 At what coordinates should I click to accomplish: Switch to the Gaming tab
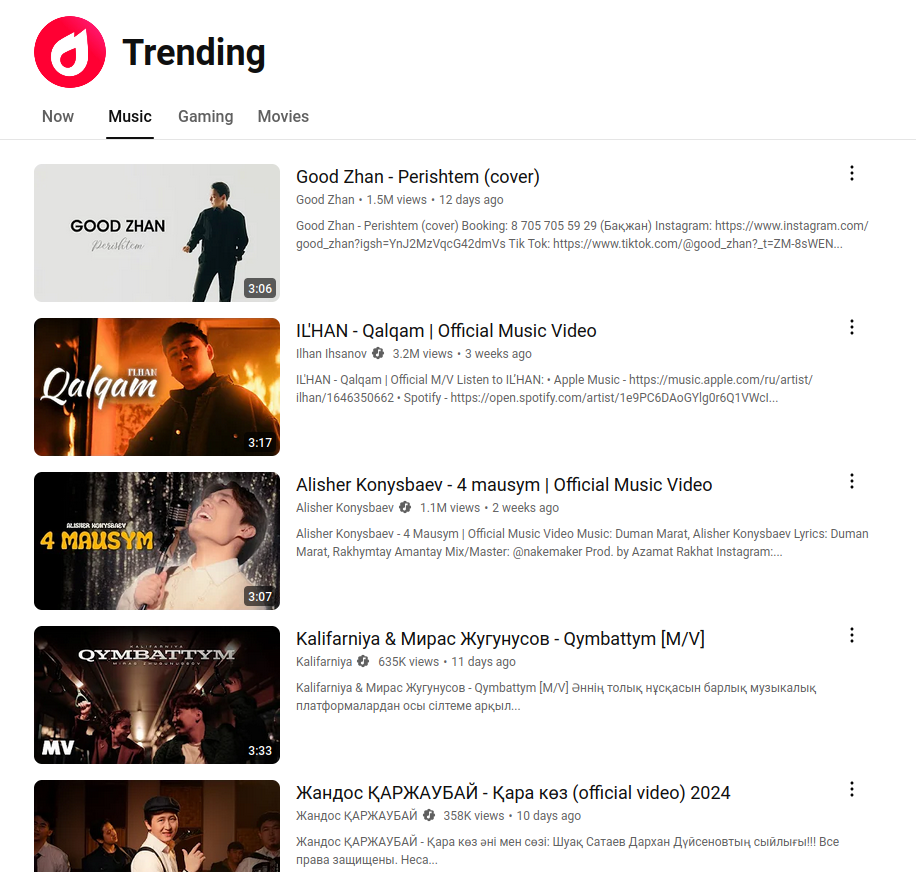pos(206,116)
